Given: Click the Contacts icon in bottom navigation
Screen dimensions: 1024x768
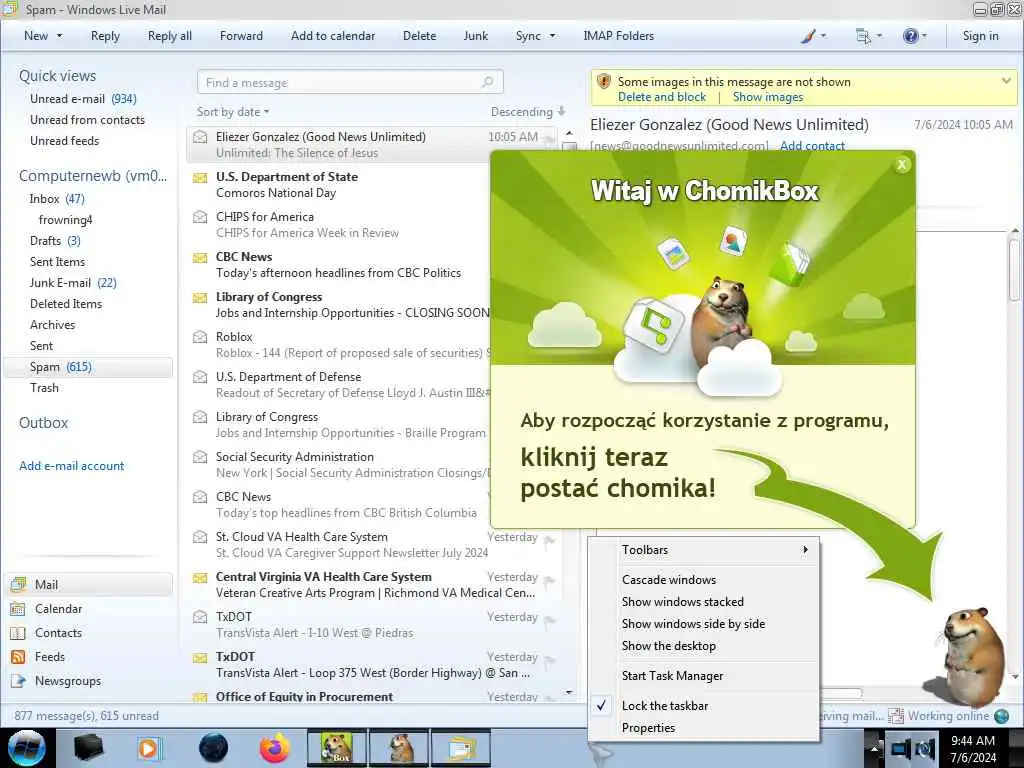Looking at the screenshot, I should coord(18,633).
